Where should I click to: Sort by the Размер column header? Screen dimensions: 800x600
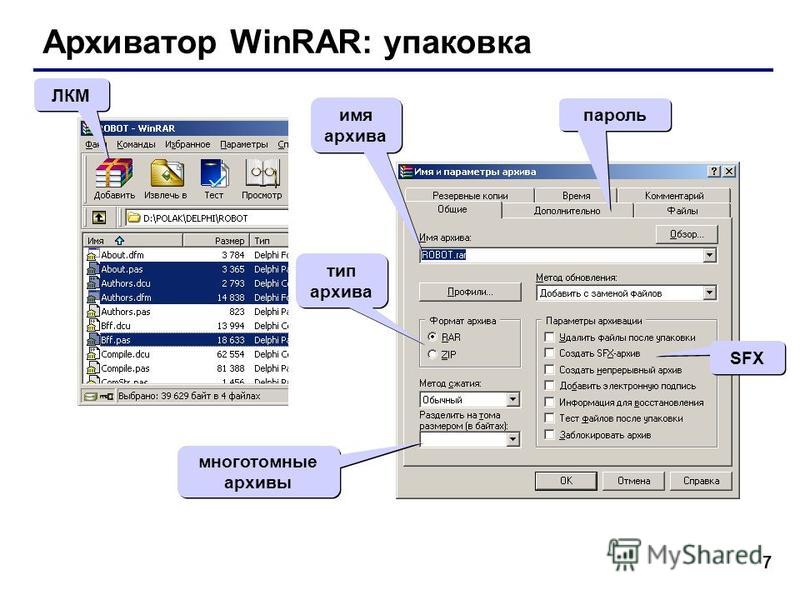(x=216, y=240)
